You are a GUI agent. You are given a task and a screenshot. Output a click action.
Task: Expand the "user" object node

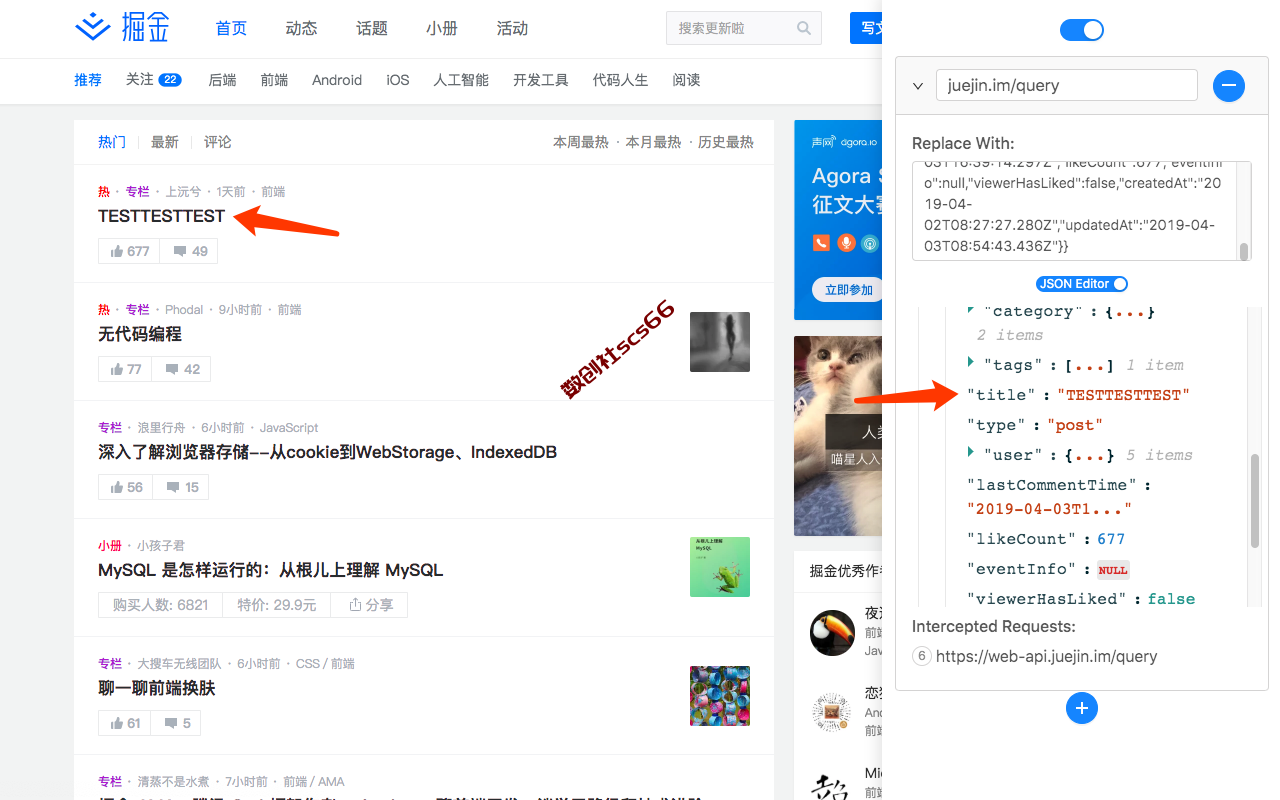tap(970, 452)
